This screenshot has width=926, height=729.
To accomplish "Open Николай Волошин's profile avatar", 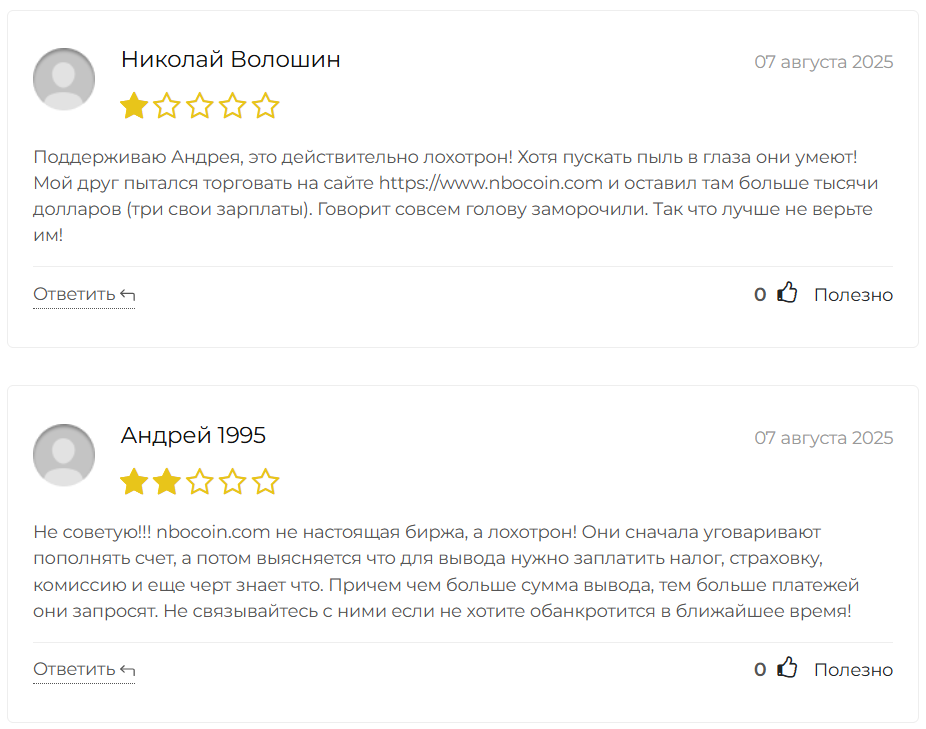I will 63,78.
